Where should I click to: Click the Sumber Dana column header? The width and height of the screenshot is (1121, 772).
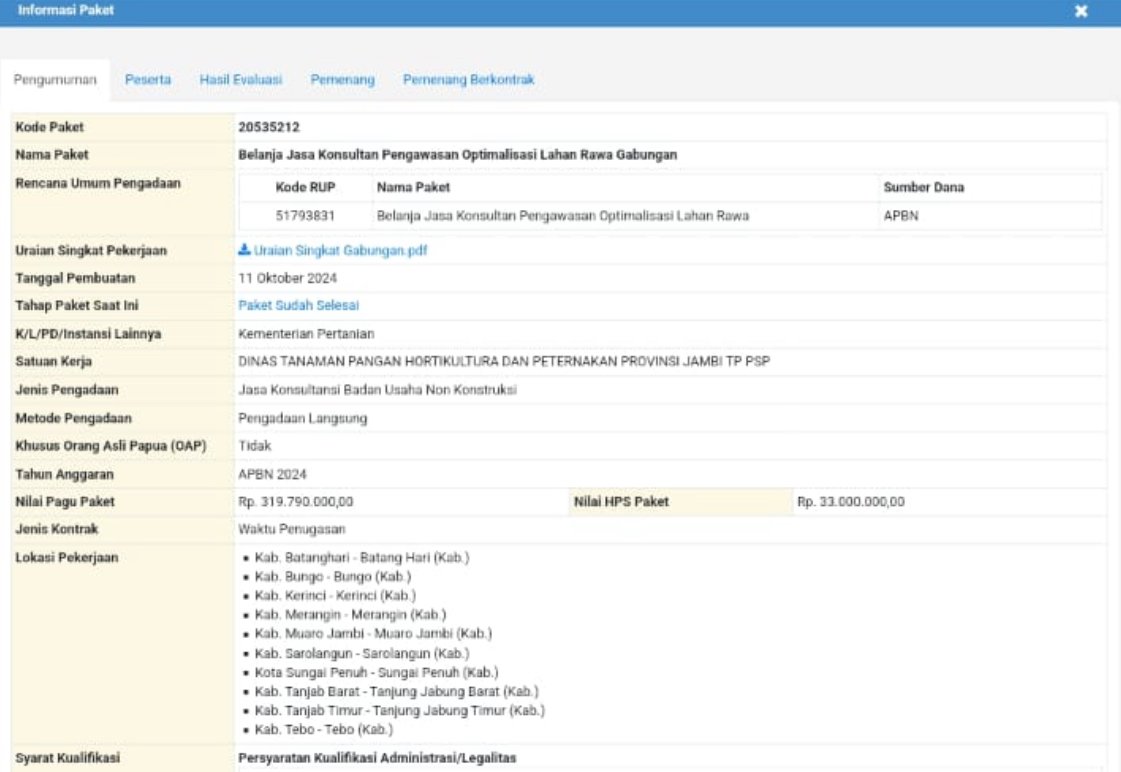click(923, 188)
